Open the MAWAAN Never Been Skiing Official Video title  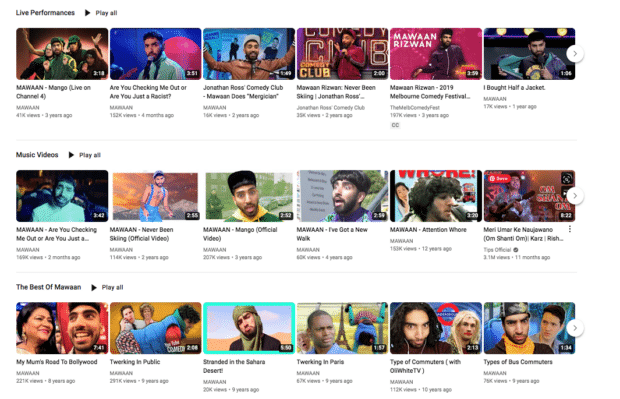[141, 234]
